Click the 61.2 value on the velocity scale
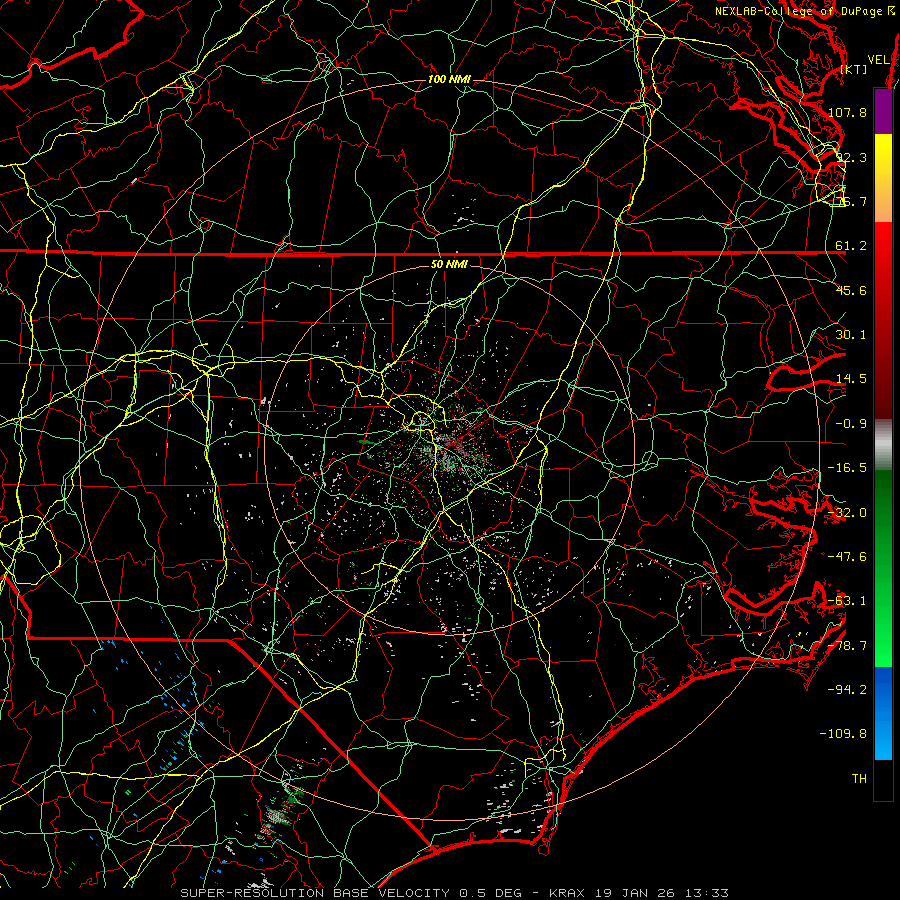This screenshot has height=900, width=900. coord(851,246)
